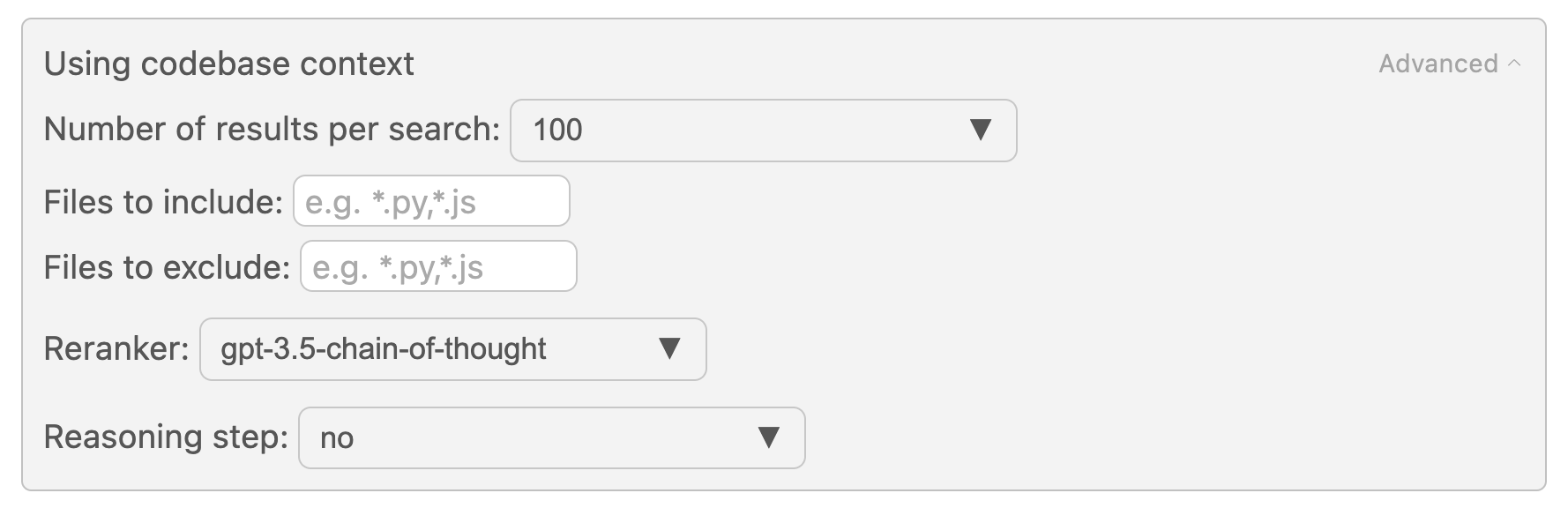Image resolution: width=1568 pixels, height=508 pixels.
Task: Open the Number of results per search dropdown
Action: [x=763, y=131]
